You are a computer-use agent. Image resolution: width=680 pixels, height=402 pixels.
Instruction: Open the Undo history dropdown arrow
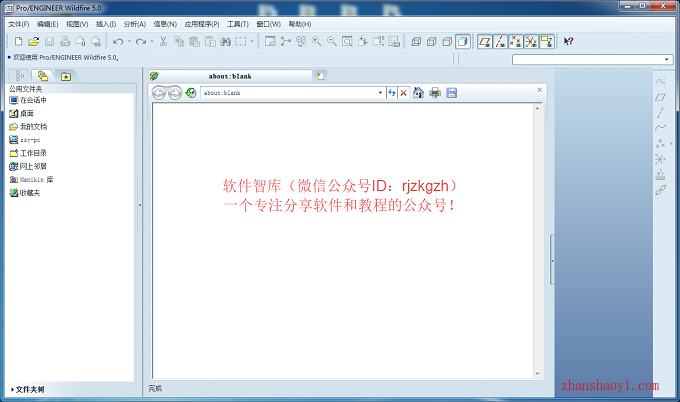tap(129, 42)
